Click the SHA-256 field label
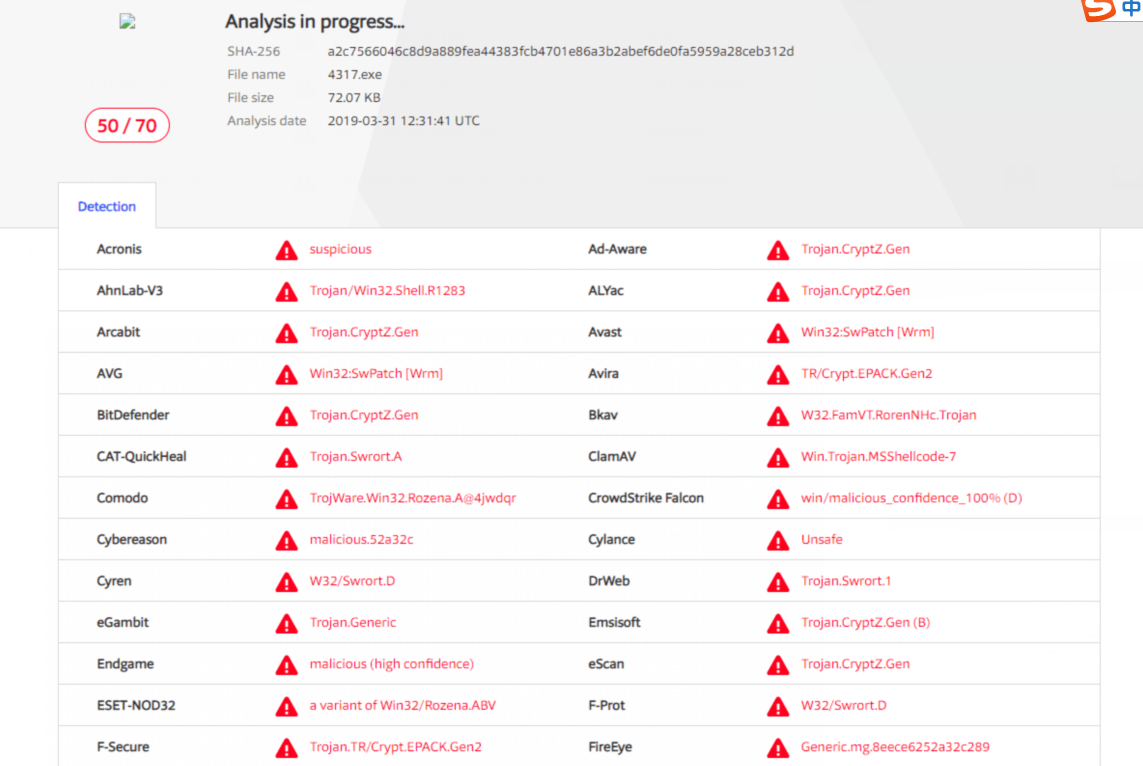The image size is (1143, 766). click(254, 51)
